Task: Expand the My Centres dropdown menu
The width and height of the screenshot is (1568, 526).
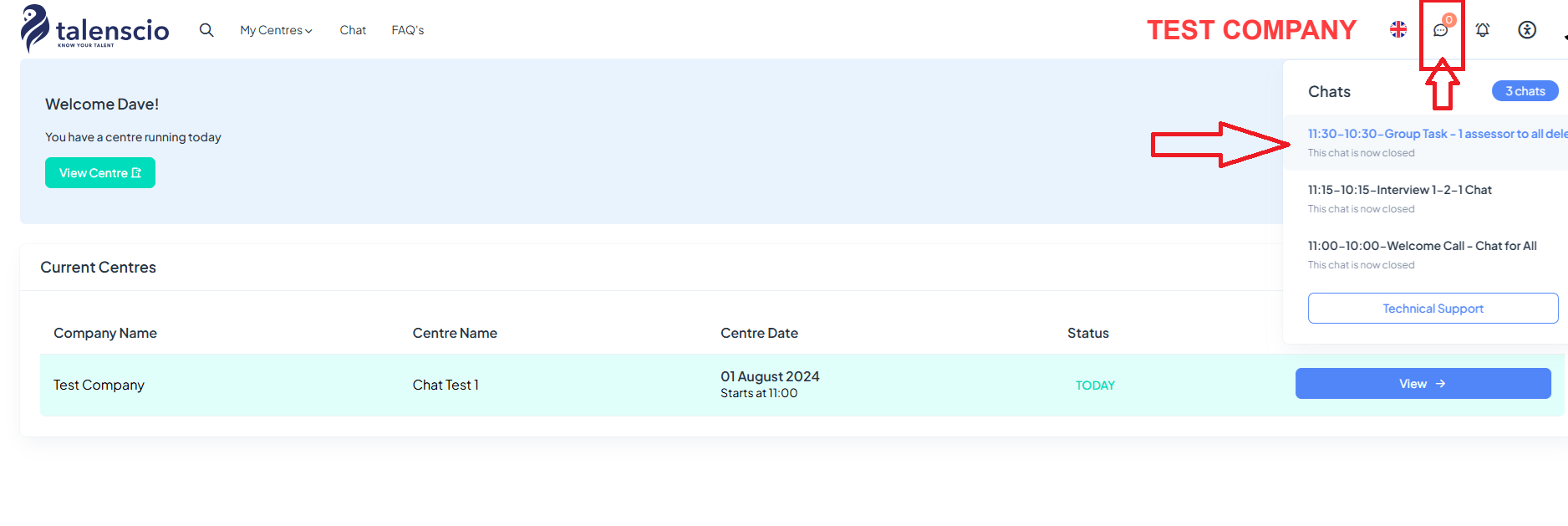Action: click(276, 30)
